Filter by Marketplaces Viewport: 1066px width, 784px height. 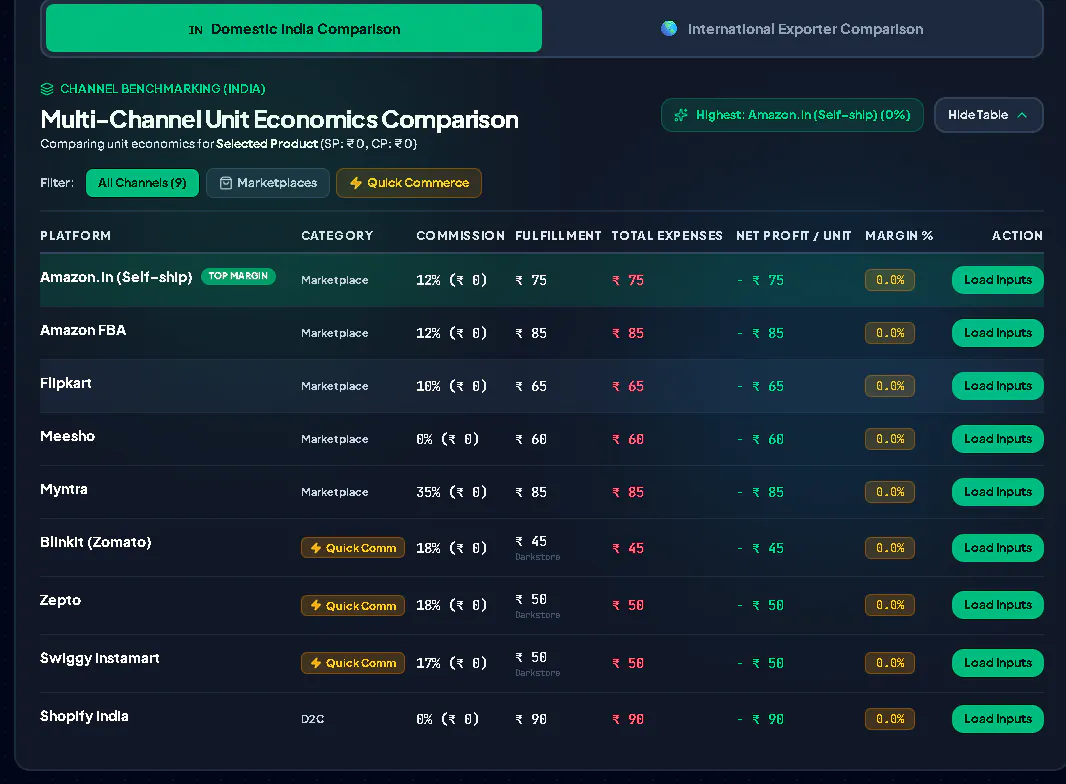click(x=268, y=183)
